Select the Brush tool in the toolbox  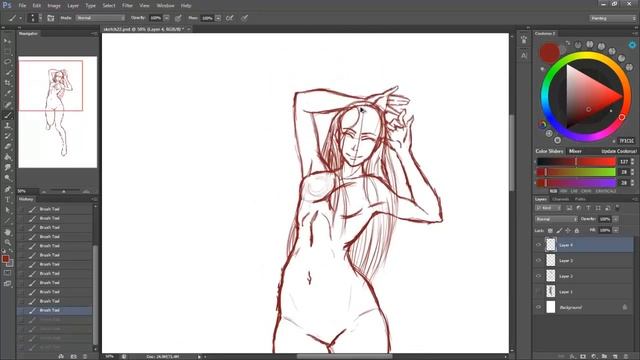pos(7,115)
